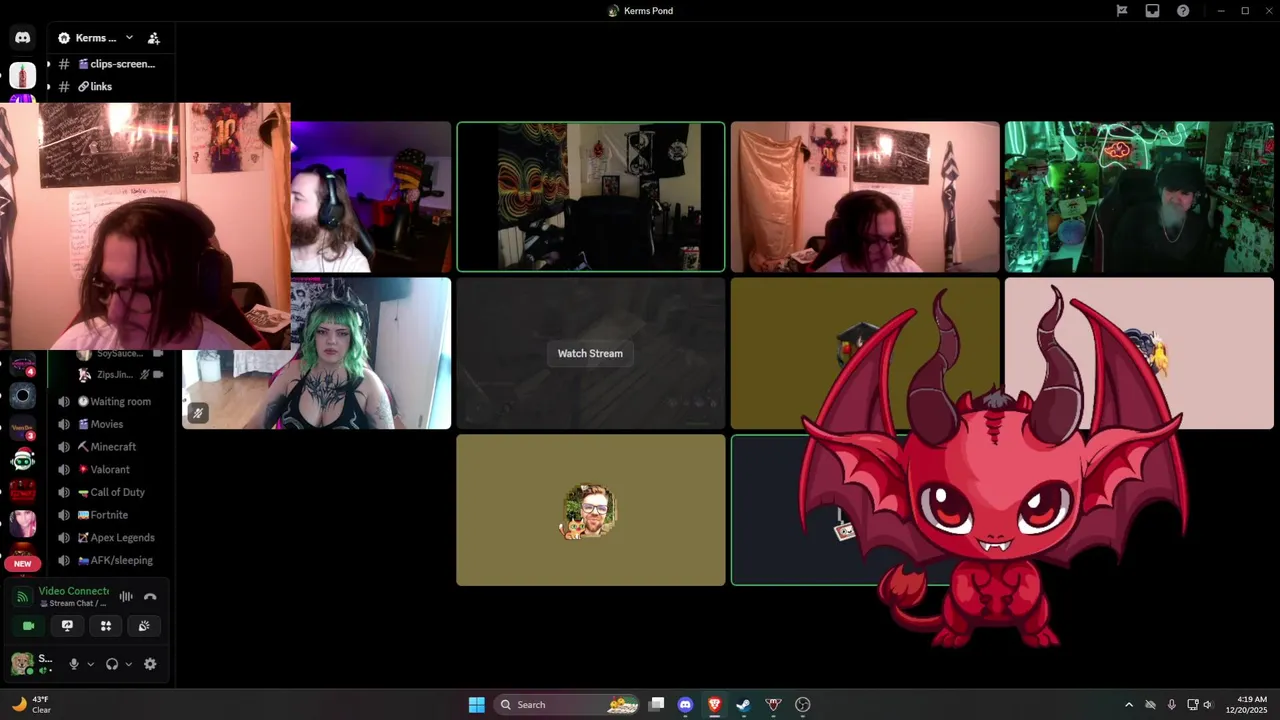Viewport: 1280px width, 720px height.
Task: Expand headphone output options arrow
Action: pyautogui.click(x=128, y=664)
